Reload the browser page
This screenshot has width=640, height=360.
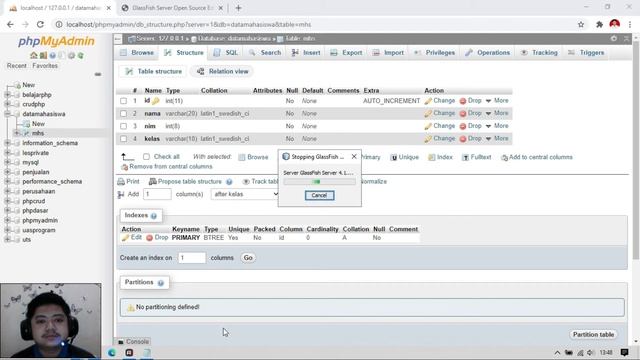40,24
